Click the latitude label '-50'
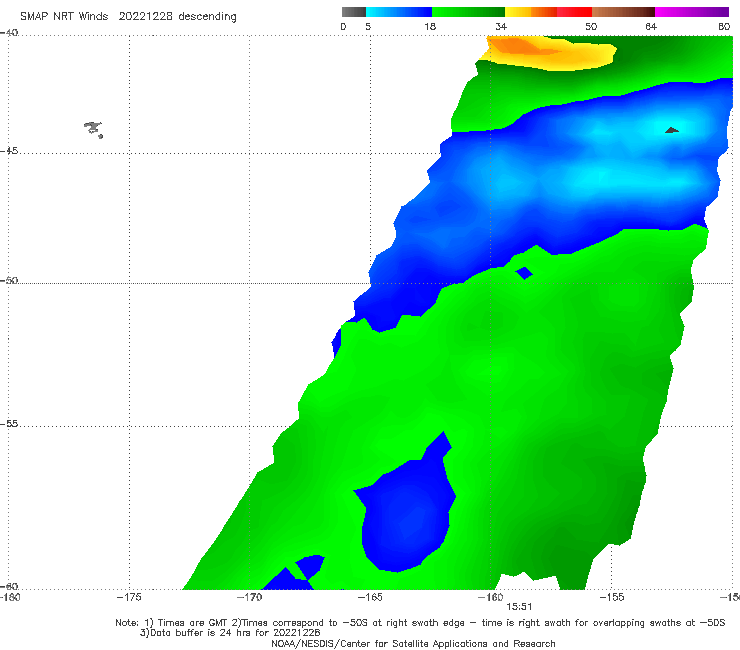Image resolution: width=740 pixels, height=650 pixels. click(x=9, y=281)
